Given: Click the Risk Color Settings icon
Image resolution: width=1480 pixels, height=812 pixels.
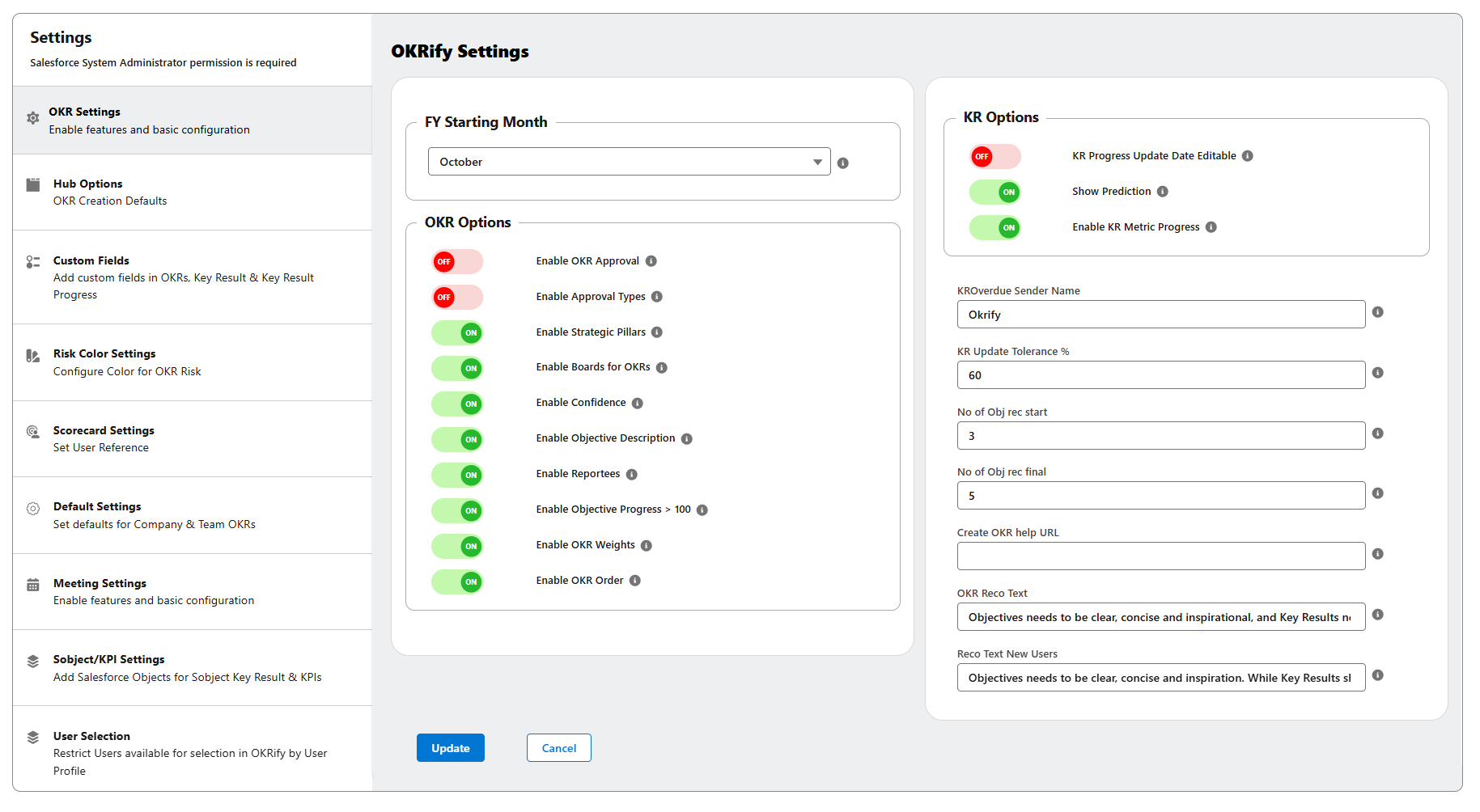Looking at the screenshot, I should point(33,356).
